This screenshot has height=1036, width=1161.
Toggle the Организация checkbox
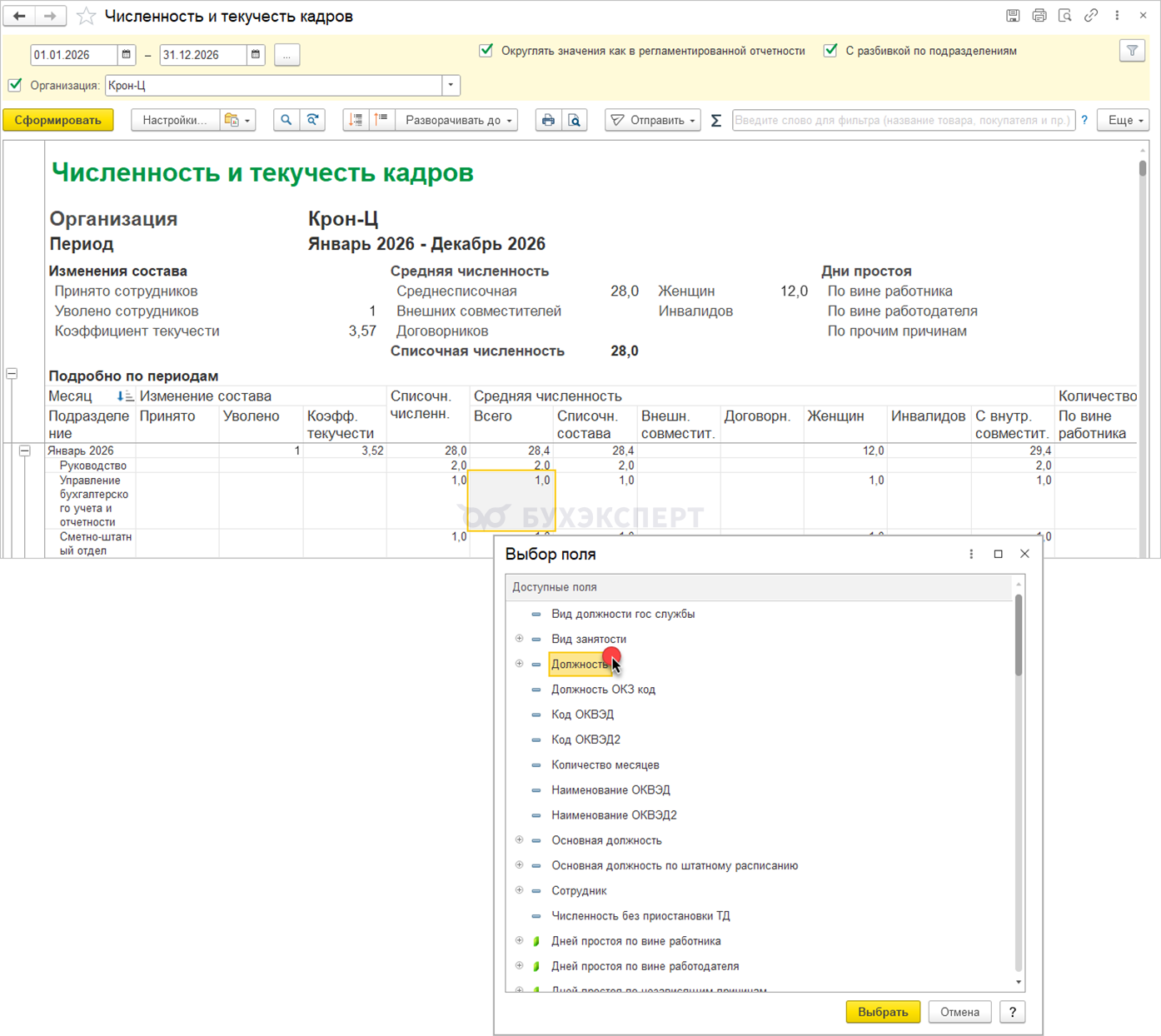point(15,85)
